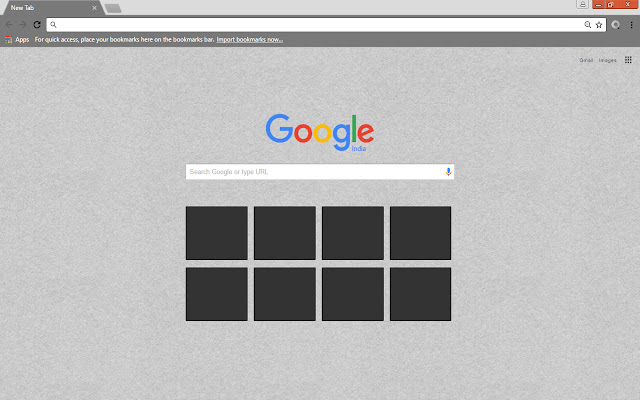Open the Gmail link
The image size is (640, 400).
(586, 60)
